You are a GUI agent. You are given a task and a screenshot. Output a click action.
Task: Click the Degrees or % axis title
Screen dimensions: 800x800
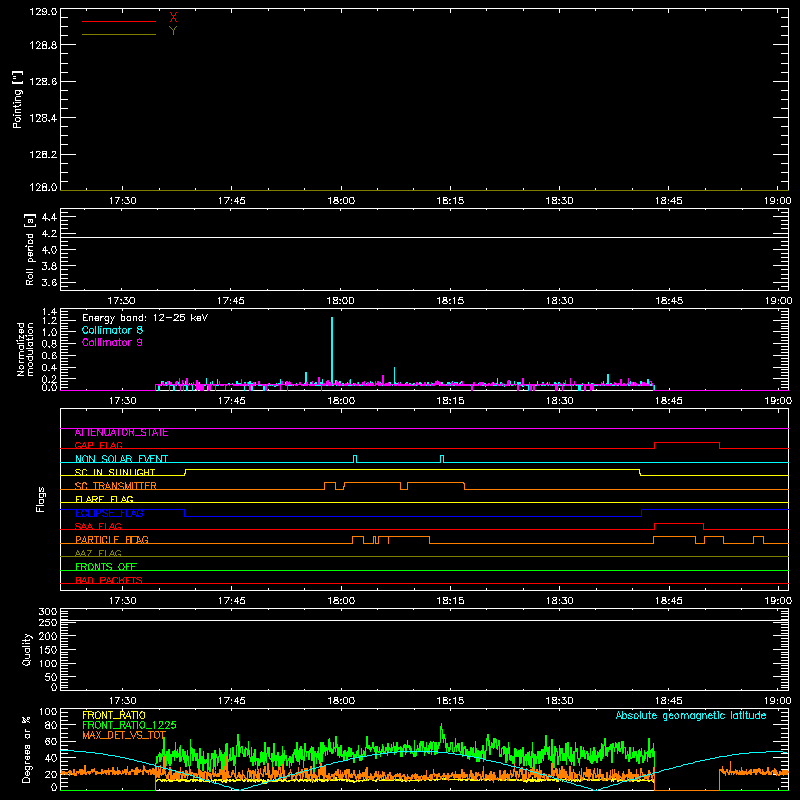(x=27, y=749)
